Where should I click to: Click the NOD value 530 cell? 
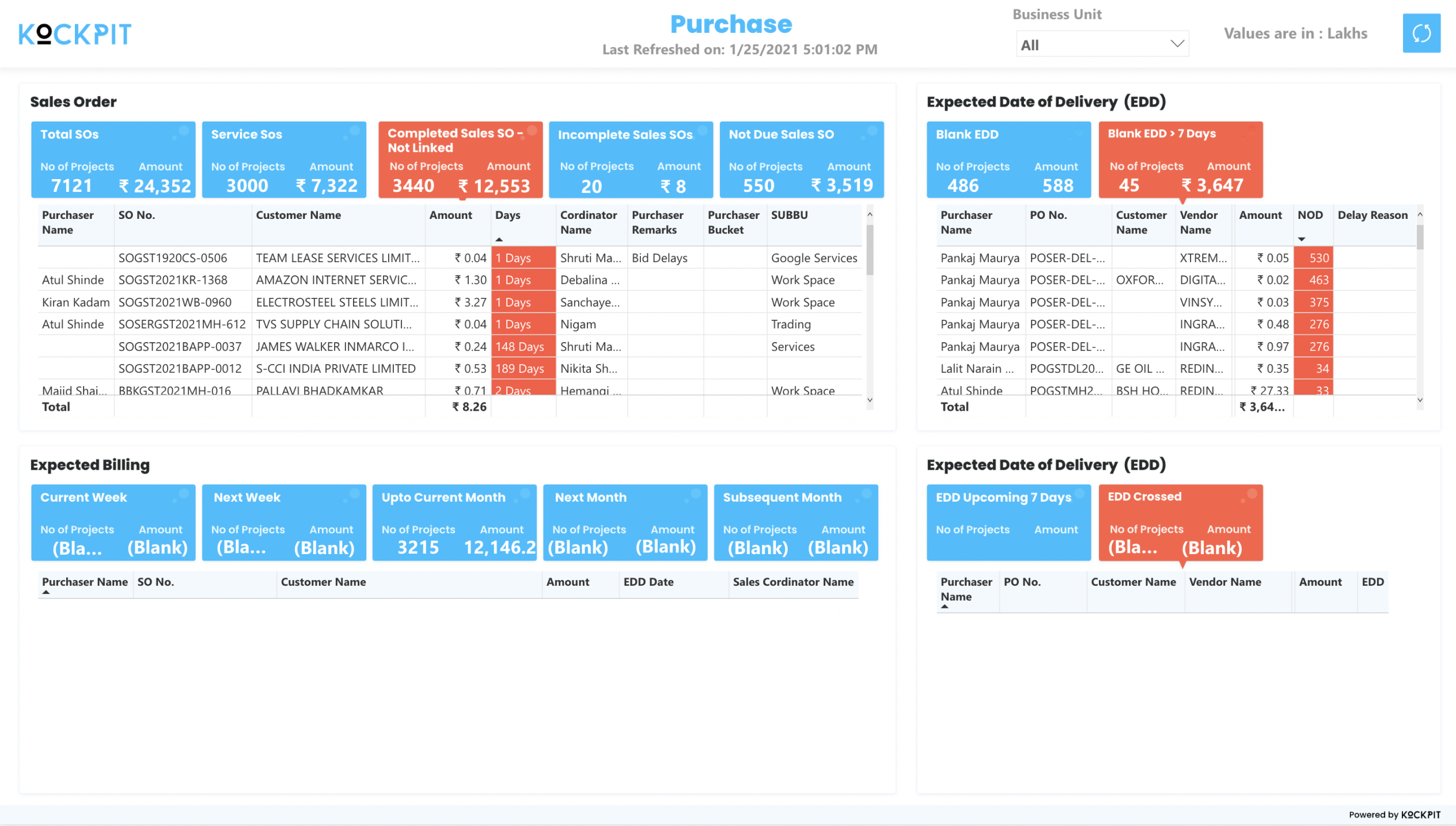tap(1313, 258)
